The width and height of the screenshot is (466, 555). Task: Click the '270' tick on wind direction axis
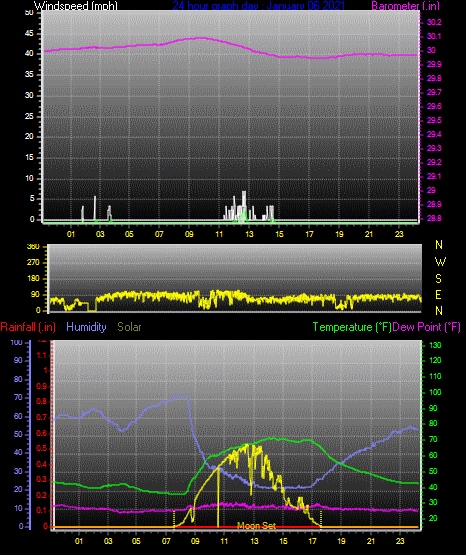click(33, 263)
